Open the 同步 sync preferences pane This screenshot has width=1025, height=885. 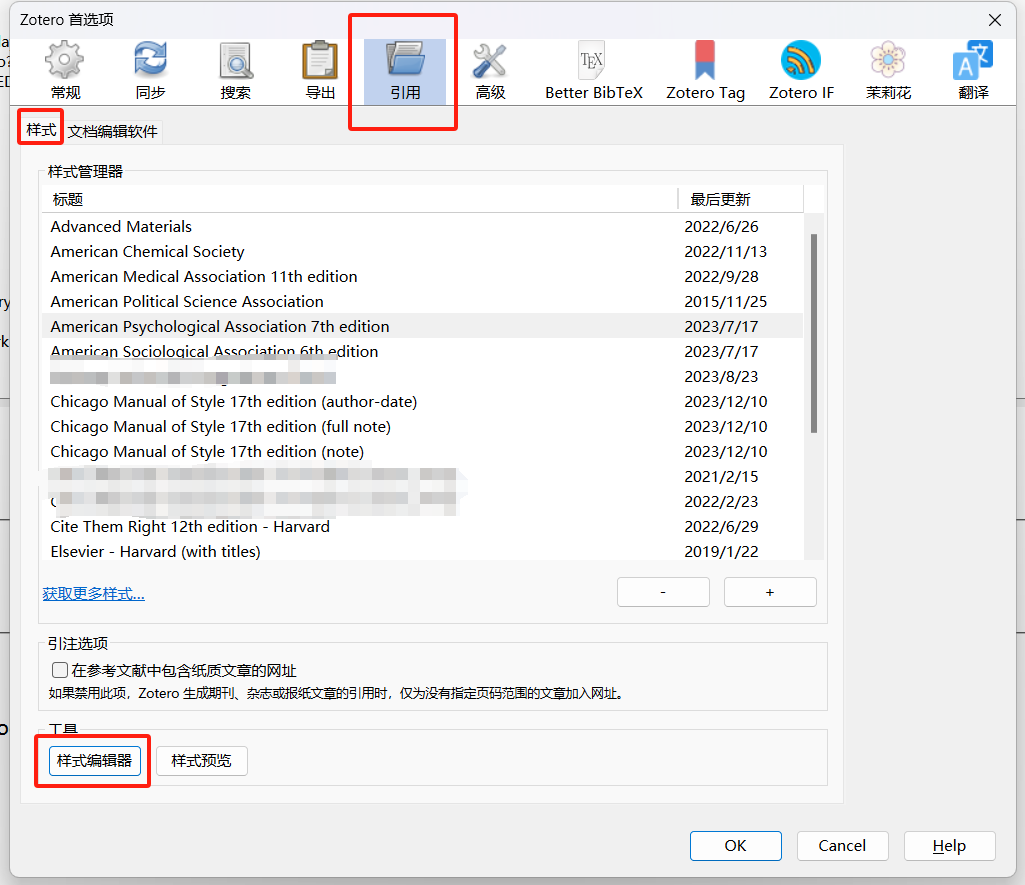tap(150, 71)
